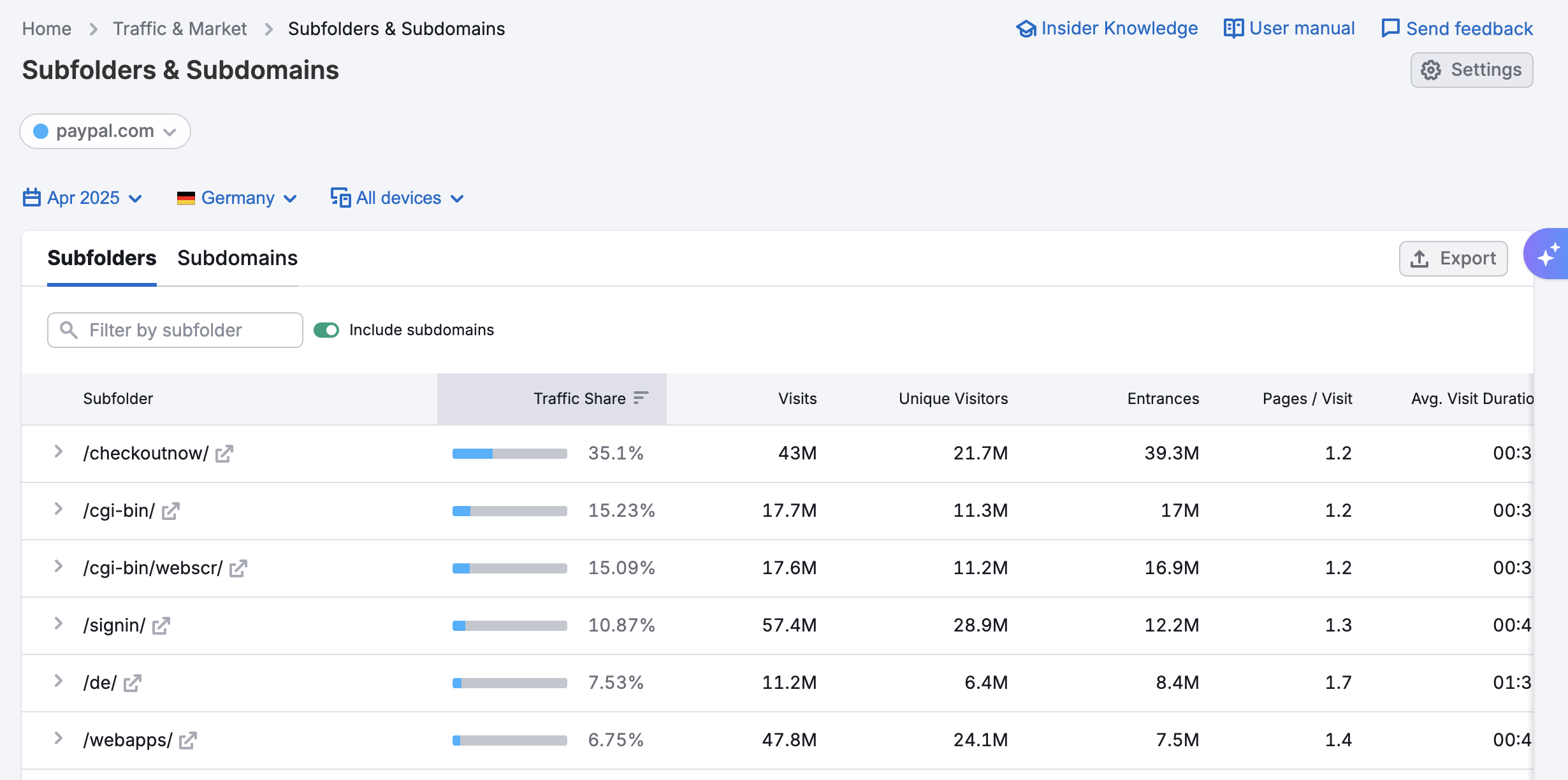Open the Germany country dropdown
1568x780 pixels.
click(237, 198)
